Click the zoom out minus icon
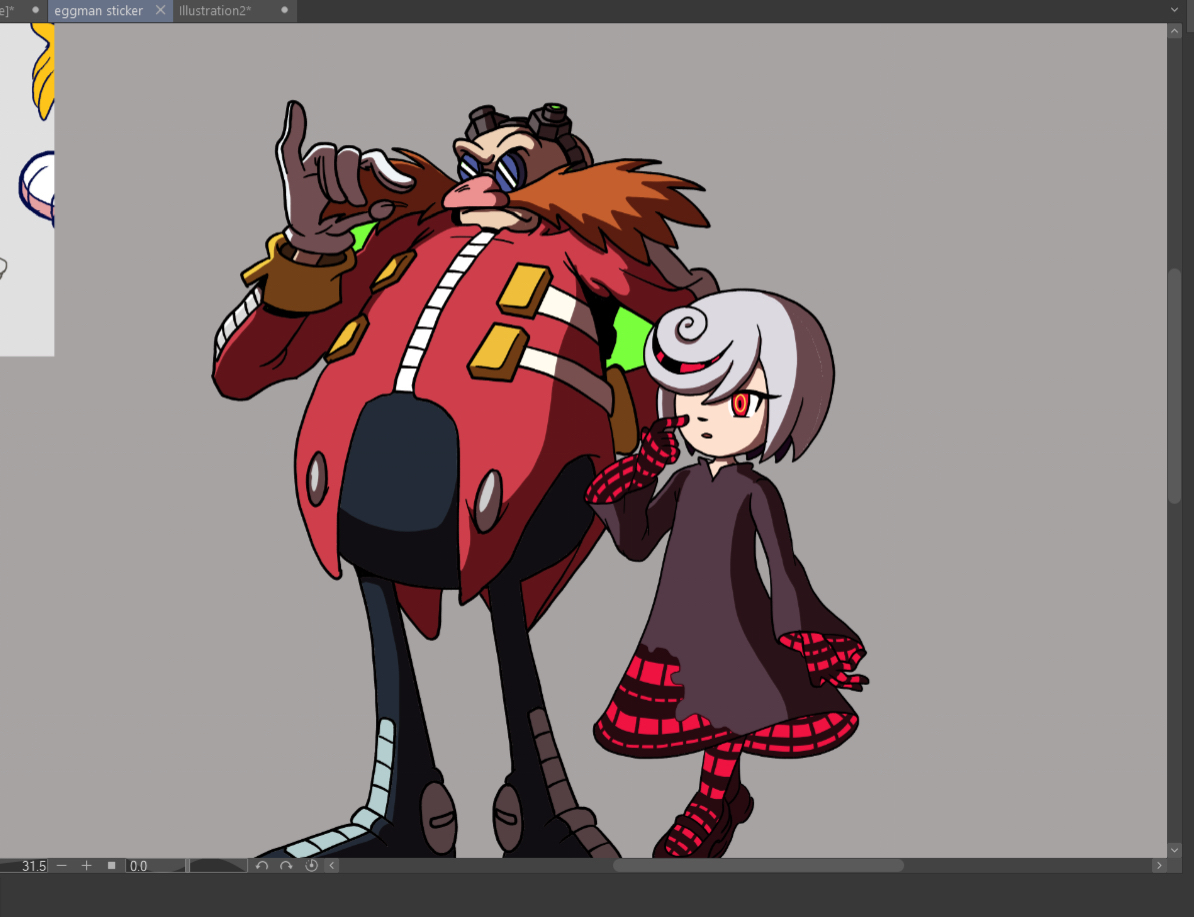This screenshot has width=1194, height=917. point(62,865)
